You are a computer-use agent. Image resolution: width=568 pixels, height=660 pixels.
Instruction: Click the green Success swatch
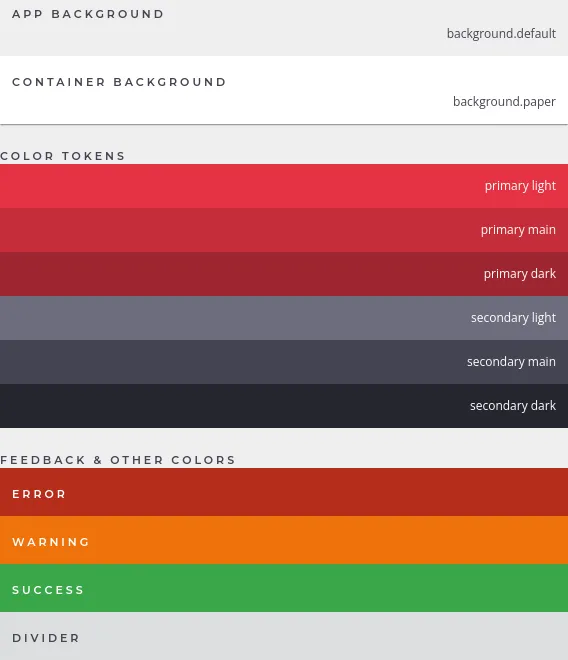[284, 588]
